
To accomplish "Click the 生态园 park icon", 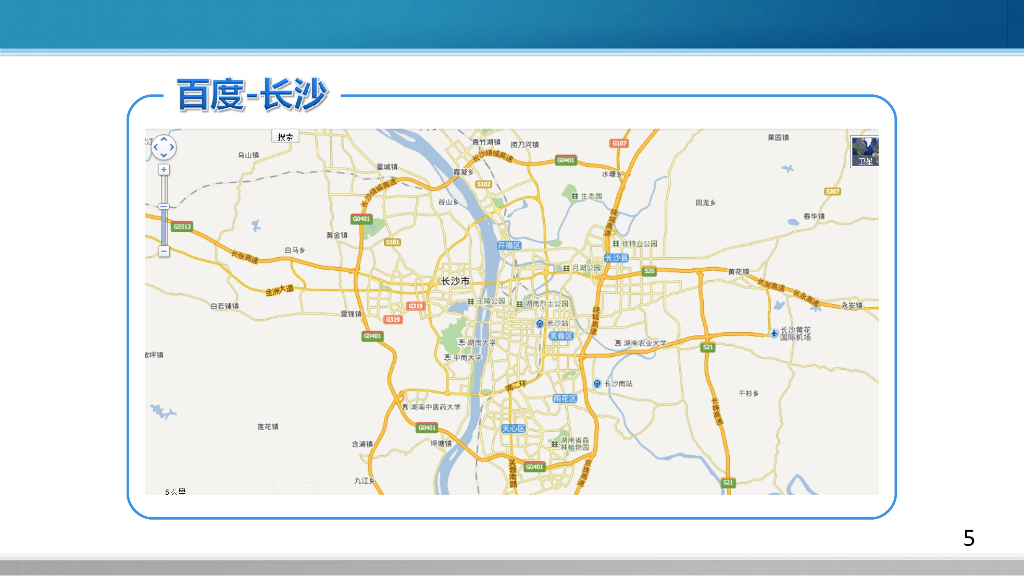I will click(575, 196).
